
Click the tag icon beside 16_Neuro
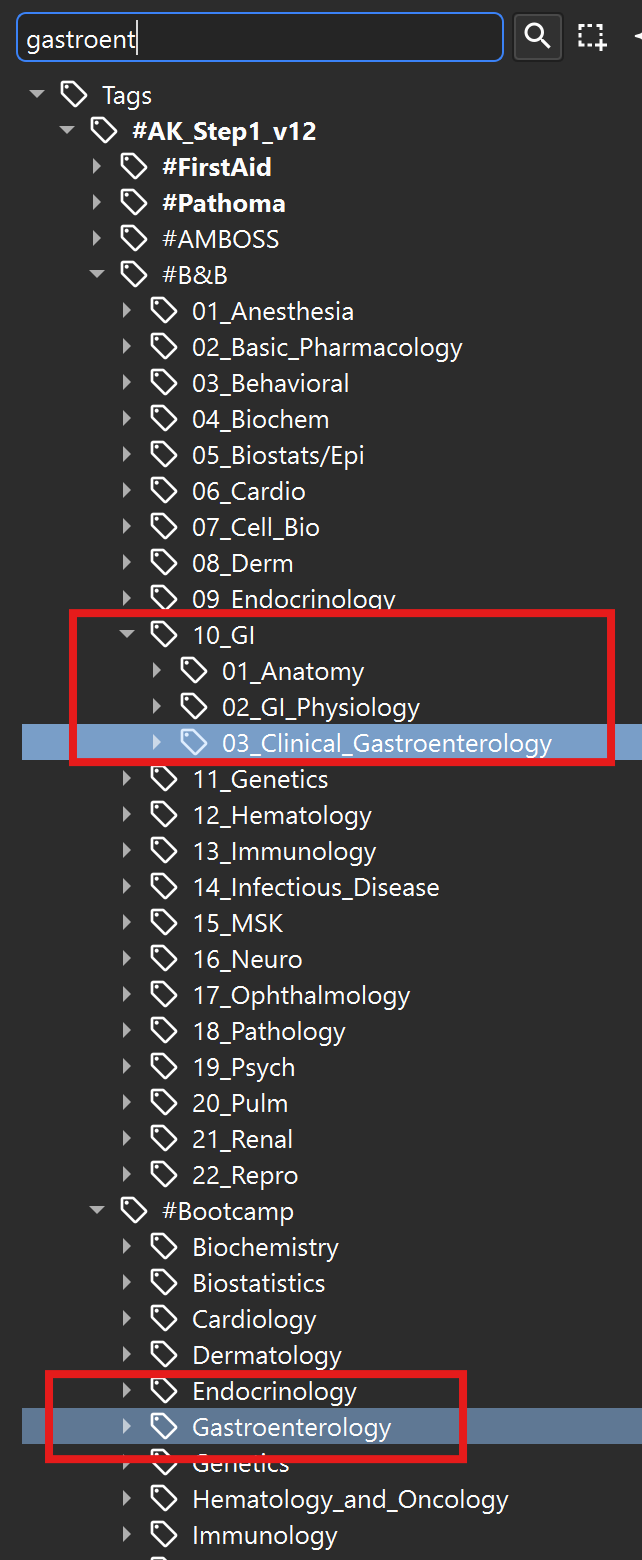[x=164, y=959]
